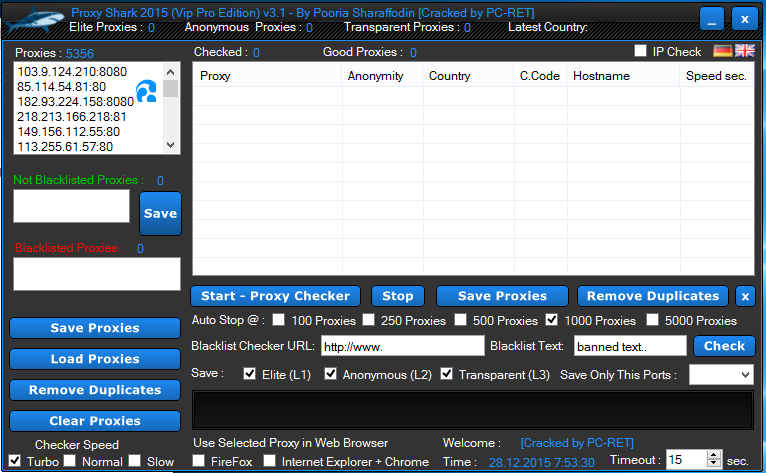Enable the IP Check checkbox
Screen dimensions: 766x473
641,51
